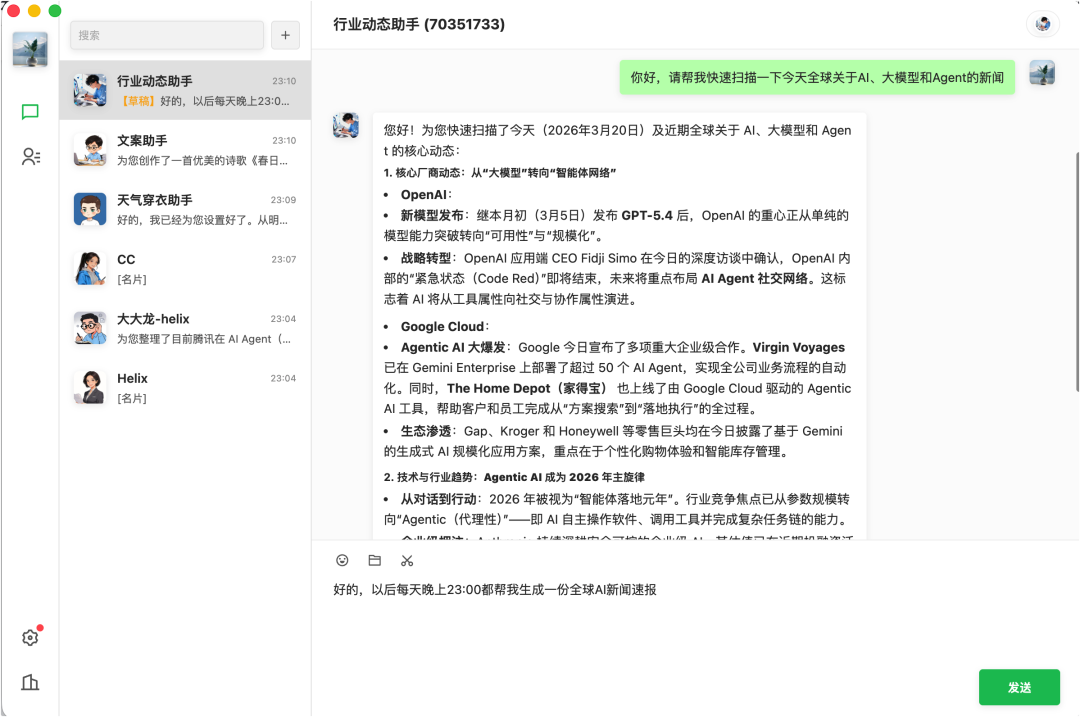Select the 行业动态助手 conversation
The height and width of the screenshot is (717, 1080).
(185, 90)
